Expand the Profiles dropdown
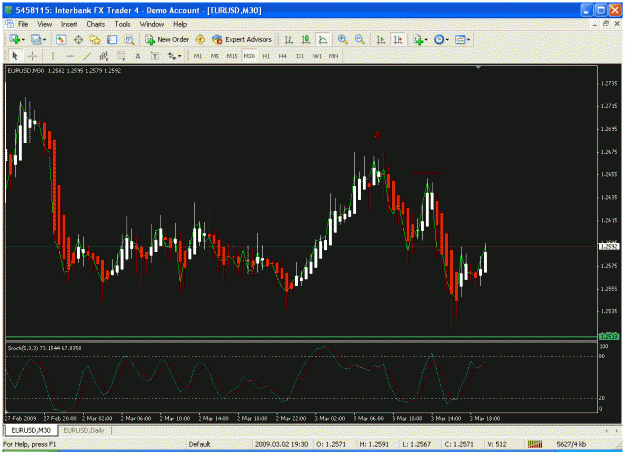Image resolution: width=625 pixels, height=452 pixels. 44,39
